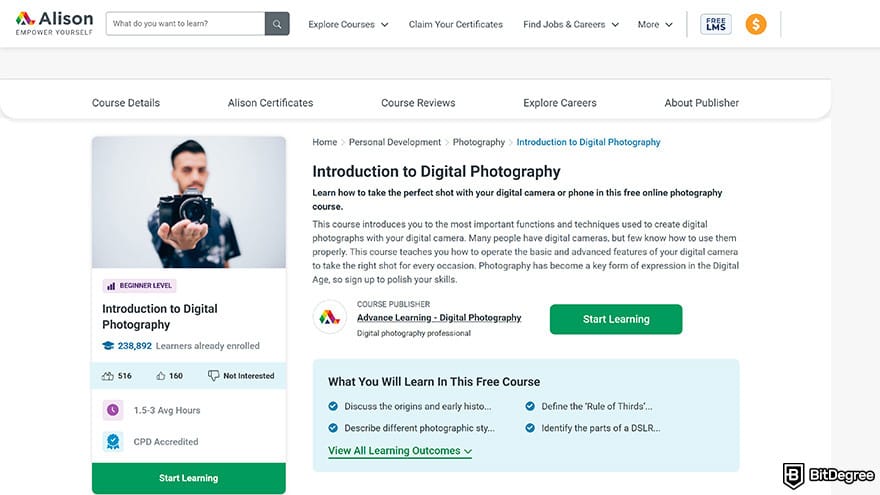Click the course publisher logo
Viewport: 880px width, 495px height.
[x=329, y=318]
